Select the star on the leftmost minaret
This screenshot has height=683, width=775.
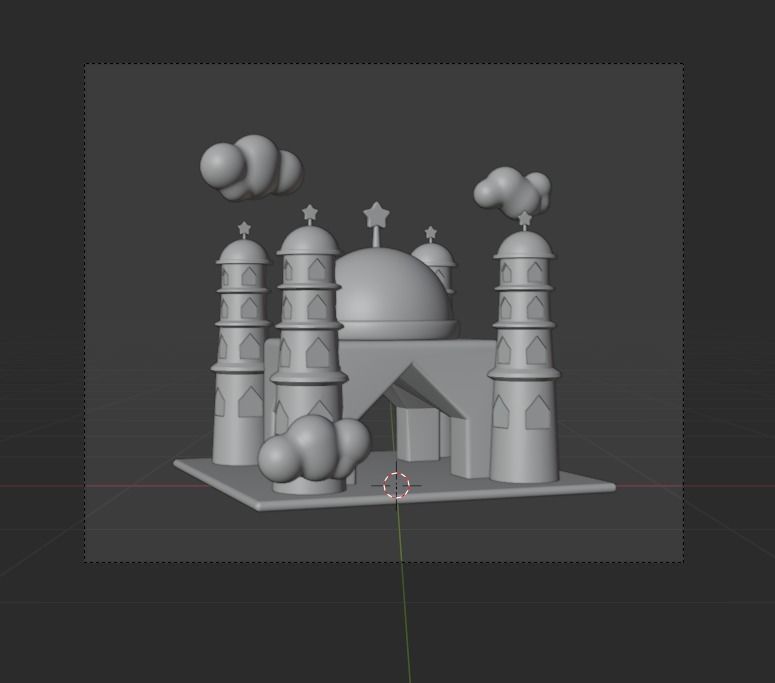[244, 229]
